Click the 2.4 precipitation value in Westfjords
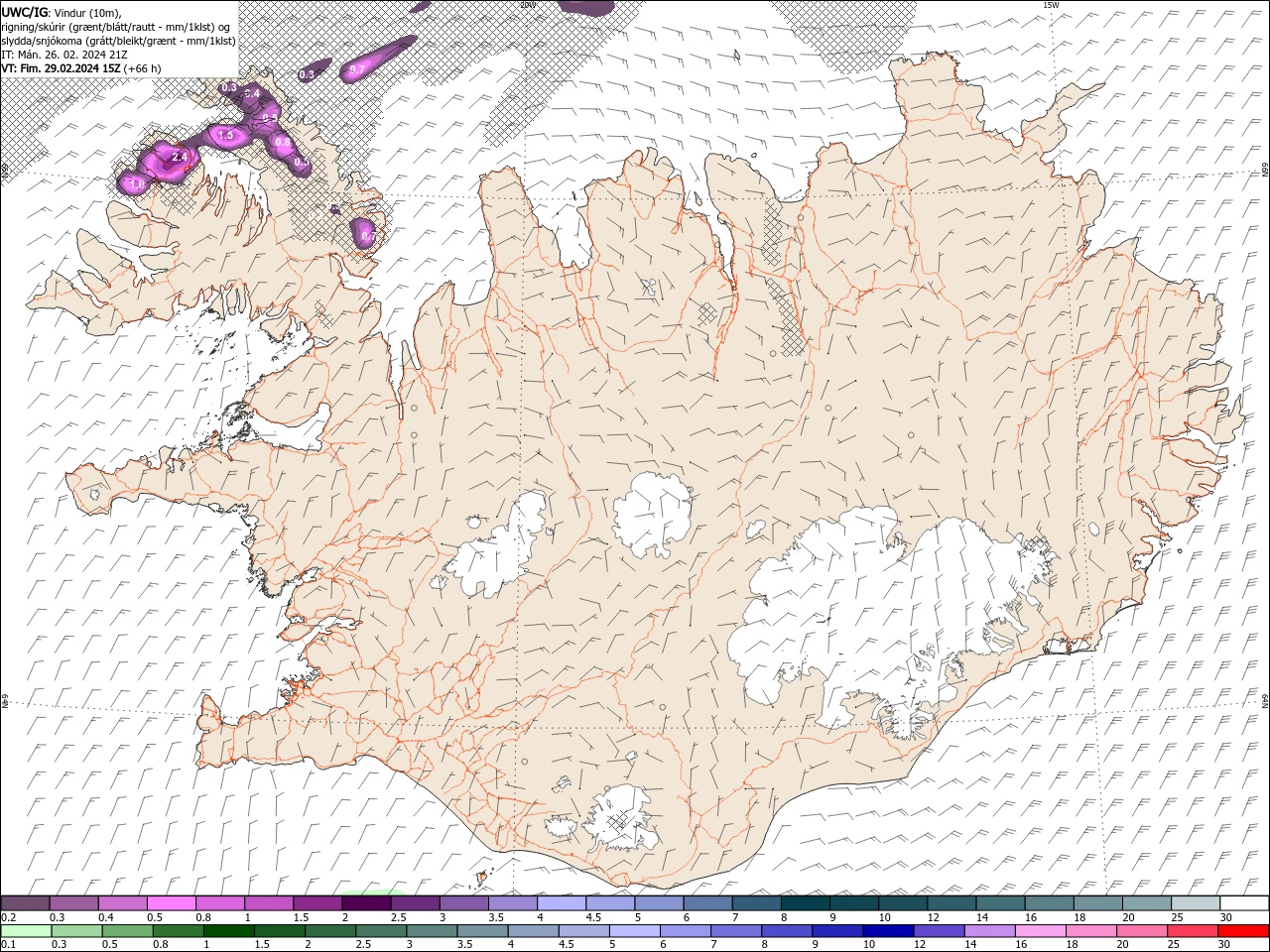The width and height of the screenshot is (1270, 952). [x=180, y=157]
